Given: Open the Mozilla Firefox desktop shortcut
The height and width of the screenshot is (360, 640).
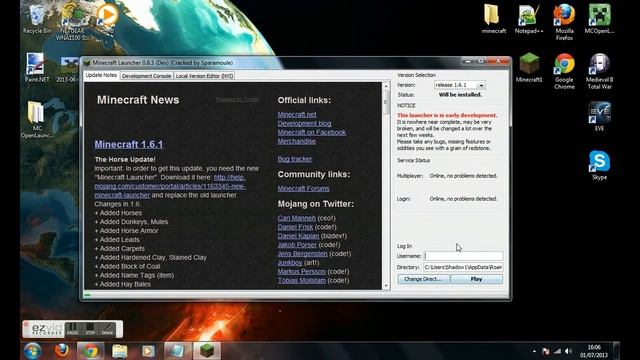Looking at the screenshot, I should pyautogui.click(x=564, y=22).
